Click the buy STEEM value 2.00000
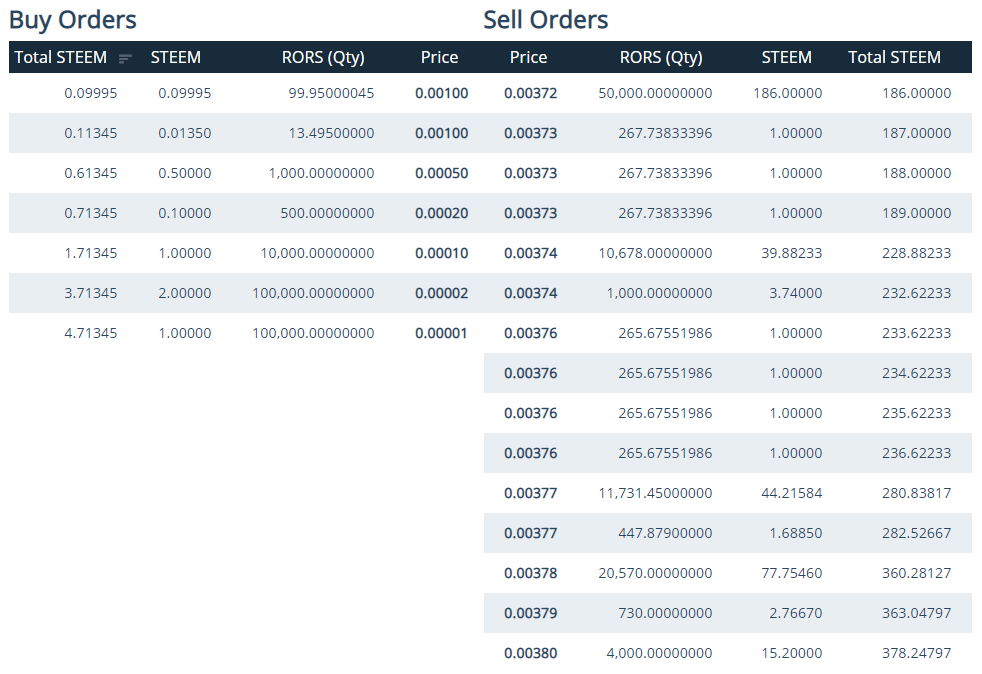Screen dimensions: 982x674 pos(184,293)
